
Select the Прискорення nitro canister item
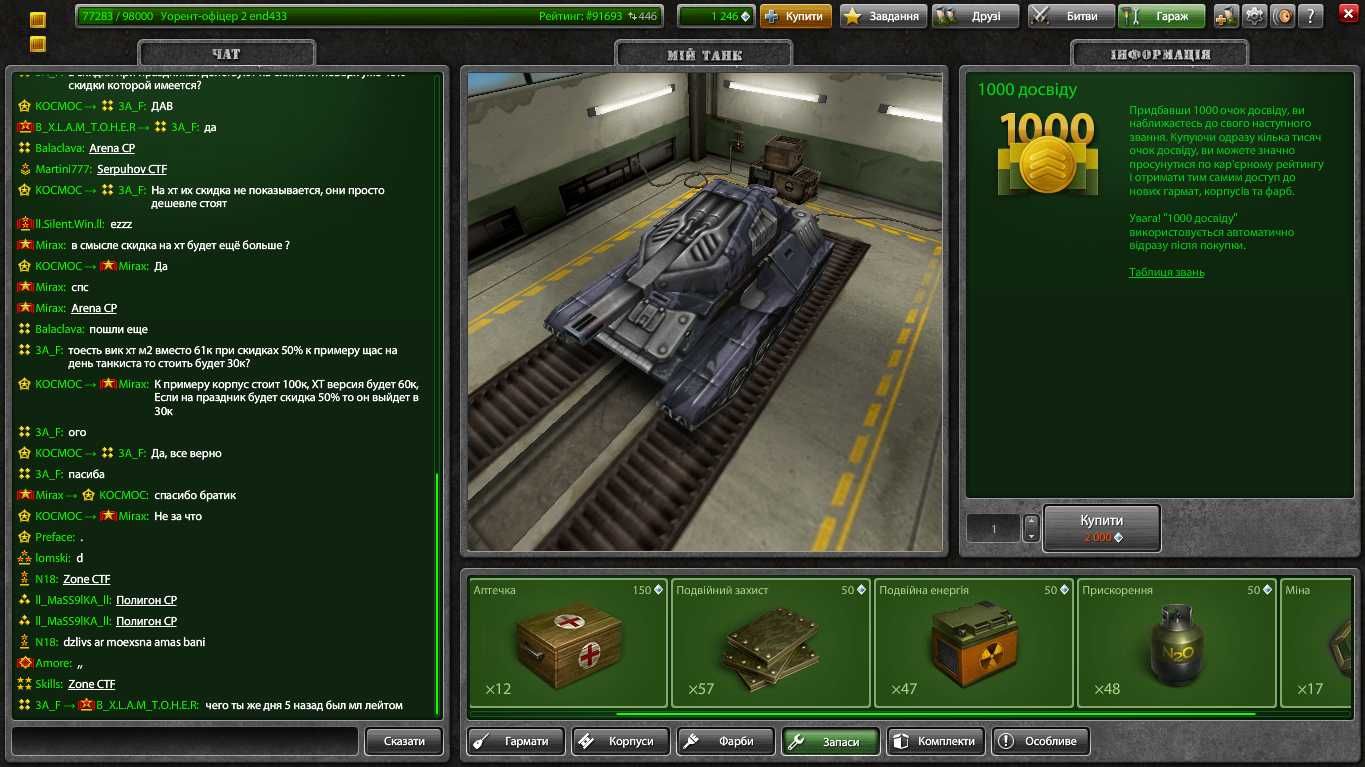coord(1178,642)
